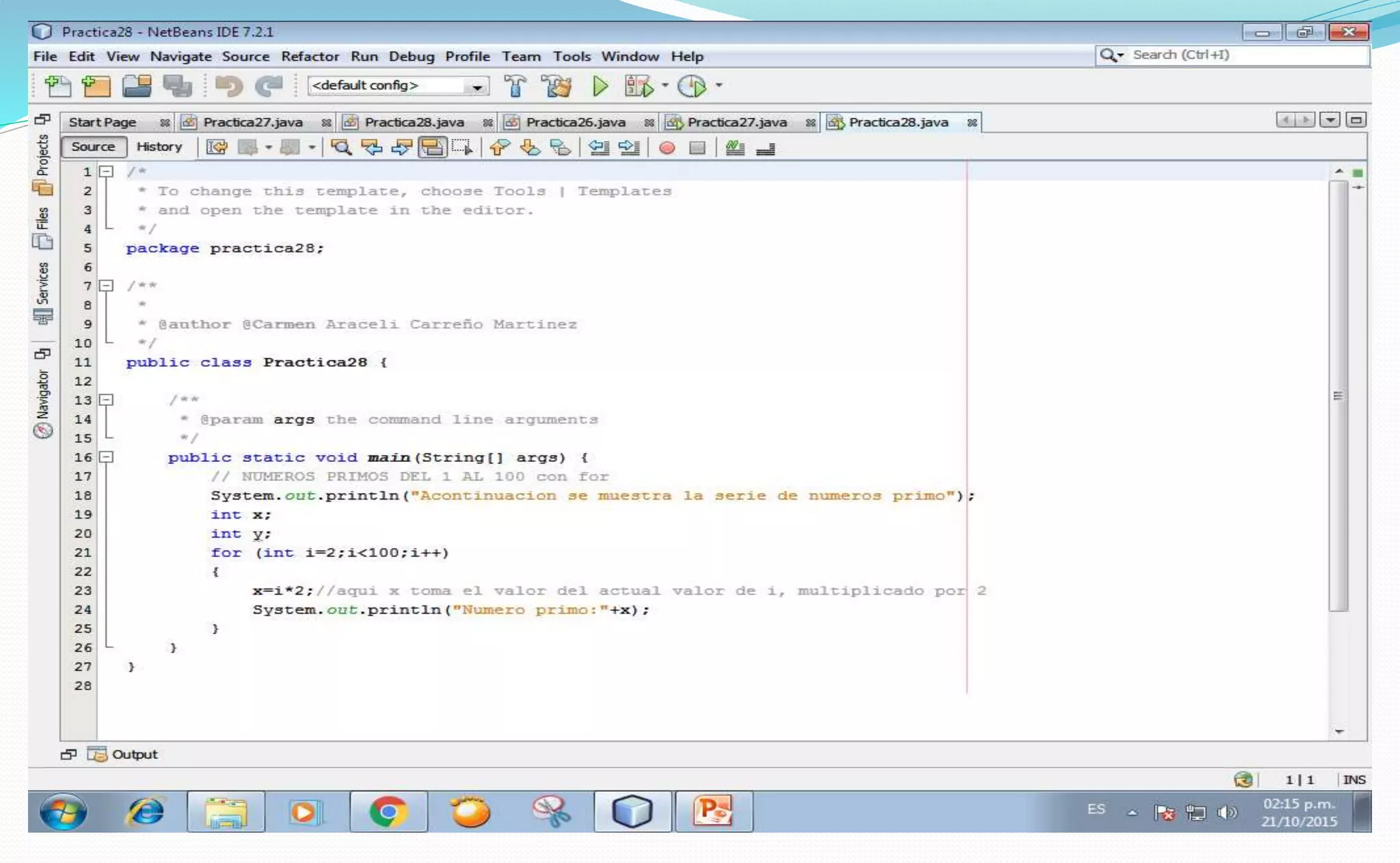Viewport: 1400px width, 863px height.
Task: Open Chrome from the Windows taskbar
Action: [x=388, y=812]
